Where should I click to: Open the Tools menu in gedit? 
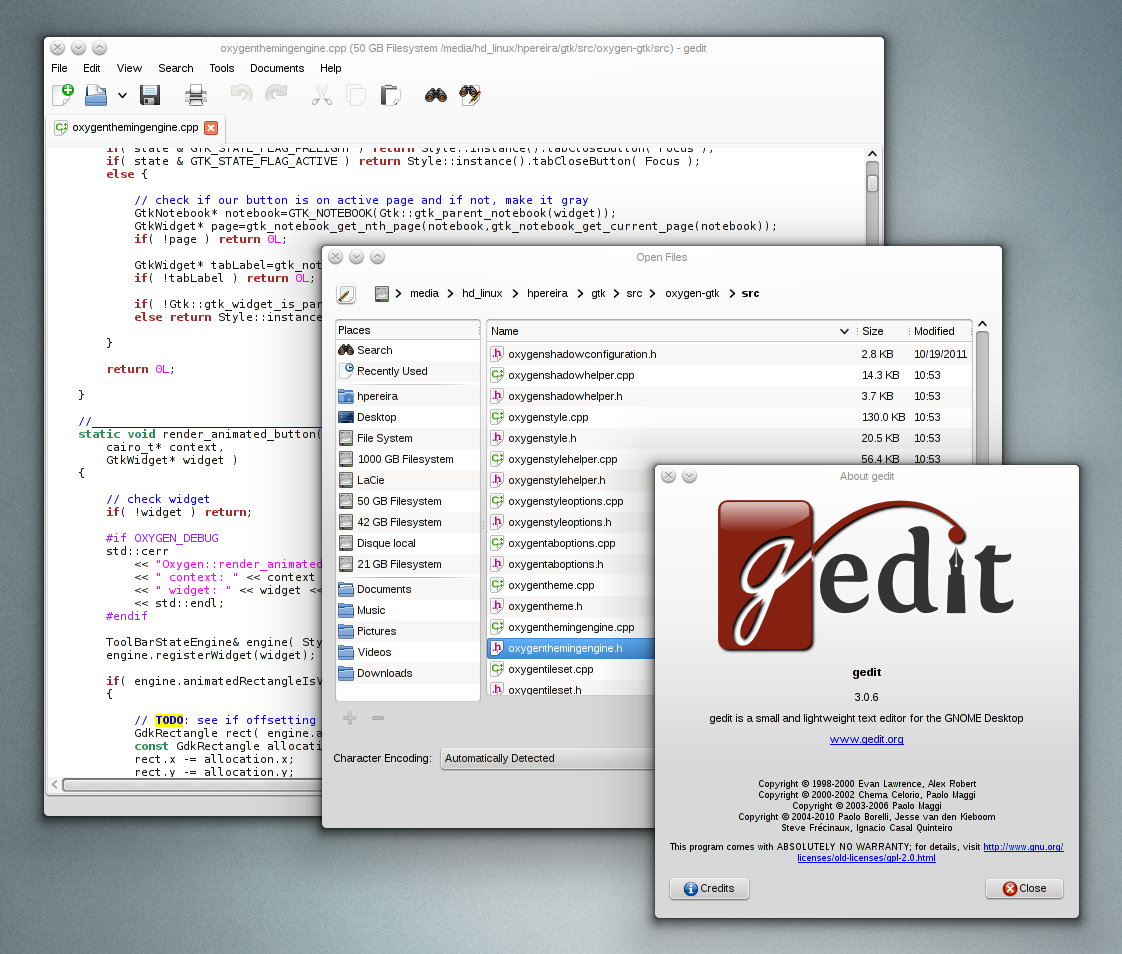point(222,68)
